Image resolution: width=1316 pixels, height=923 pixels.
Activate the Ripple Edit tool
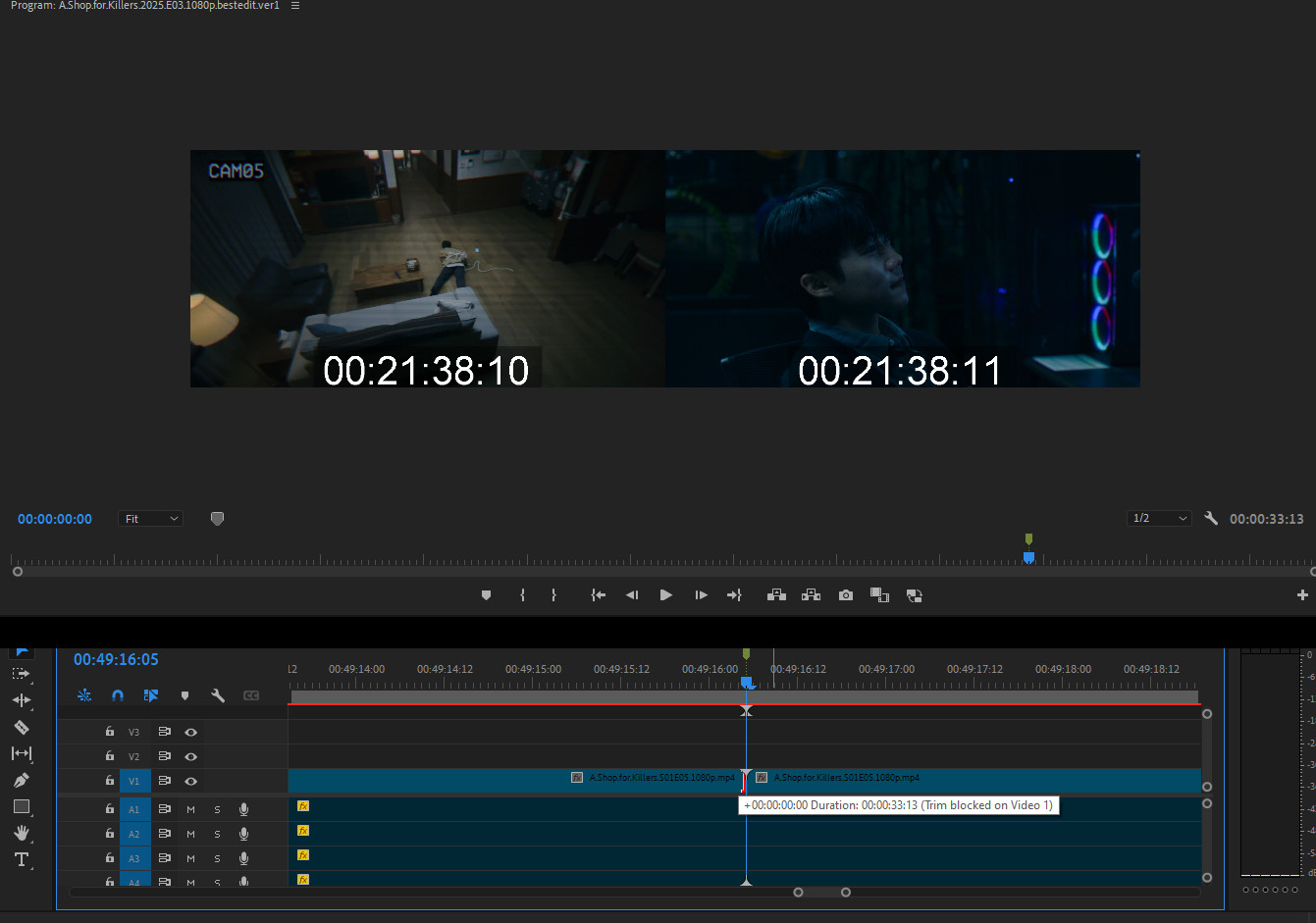tap(21, 700)
